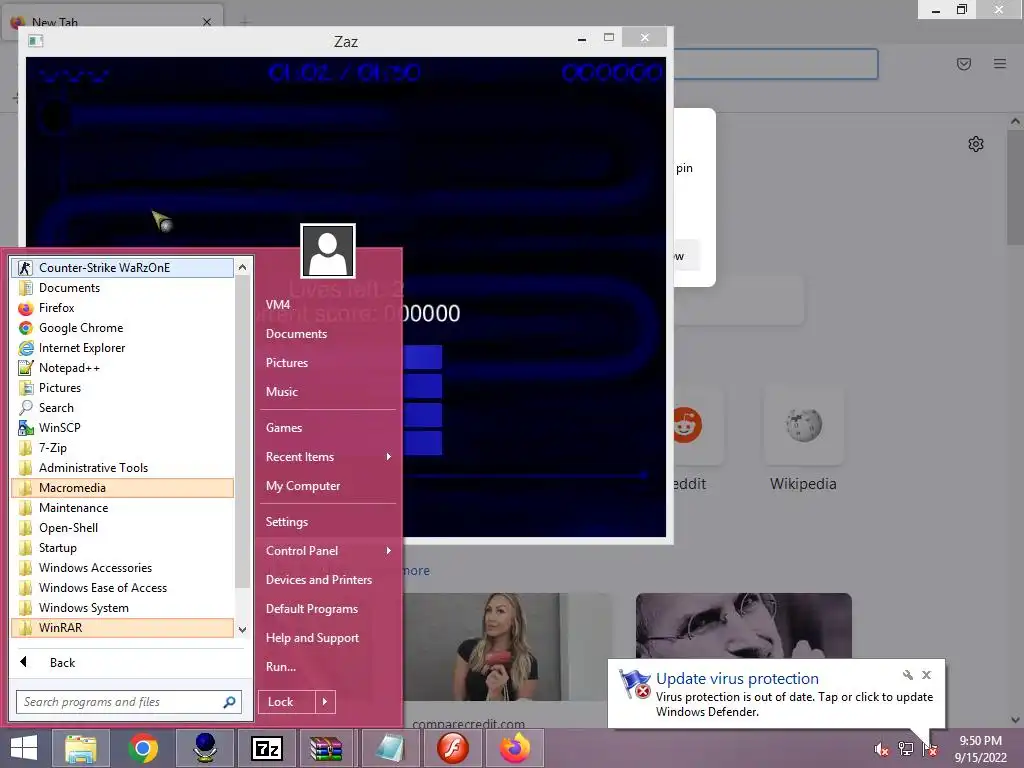Expand the 7-Zip program folder
Viewport: 1024px width, 768px height.
(122, 448)
